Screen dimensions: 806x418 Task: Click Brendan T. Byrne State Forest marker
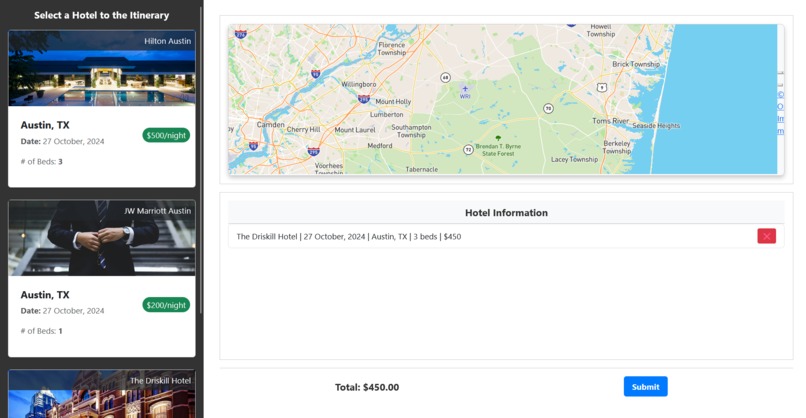(498, 138)
